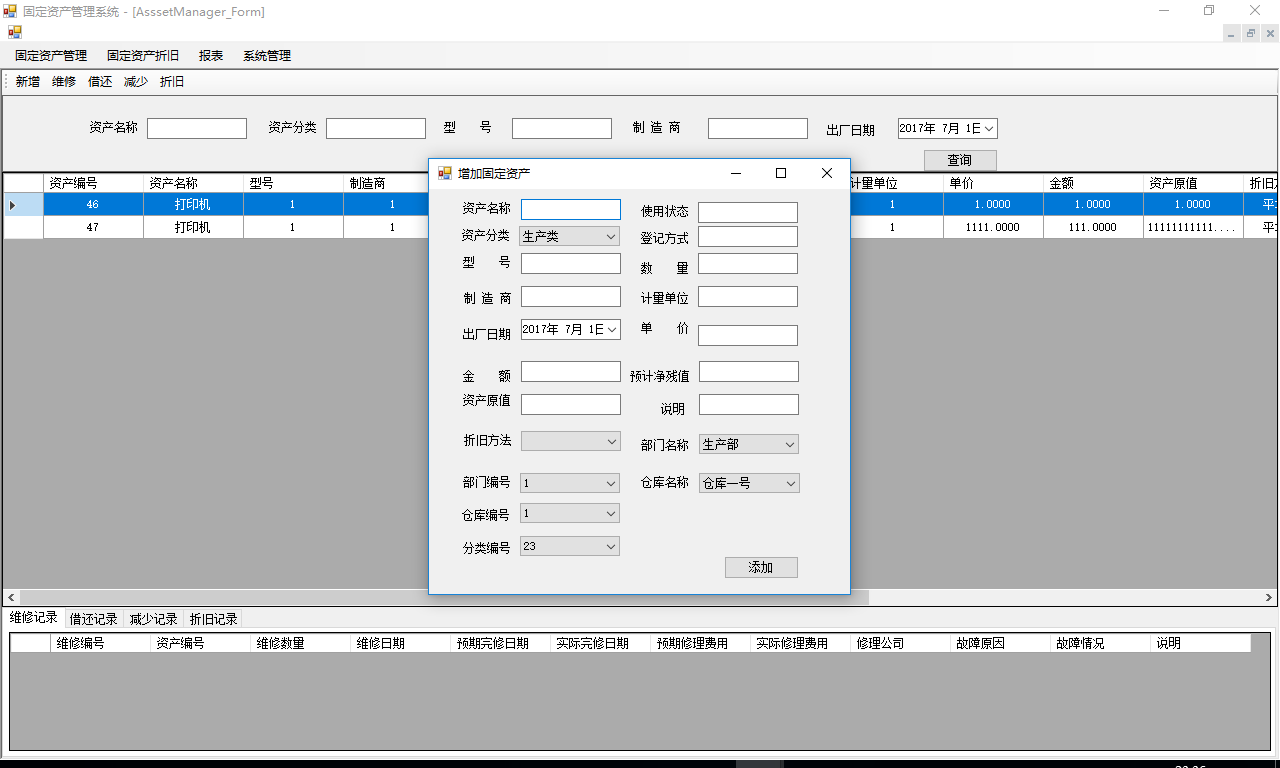
Task: Close the 增加固定资产 dialog
Action: [826, 173]
